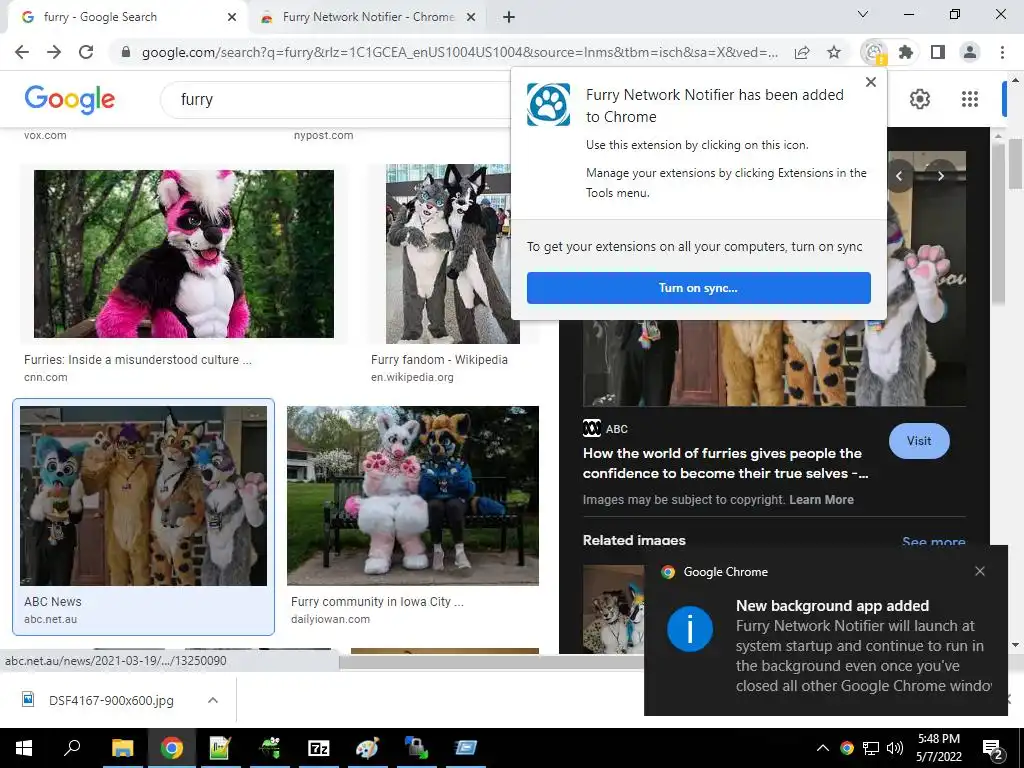Open Chrome's three-dot menu

tap(1002, 52)
